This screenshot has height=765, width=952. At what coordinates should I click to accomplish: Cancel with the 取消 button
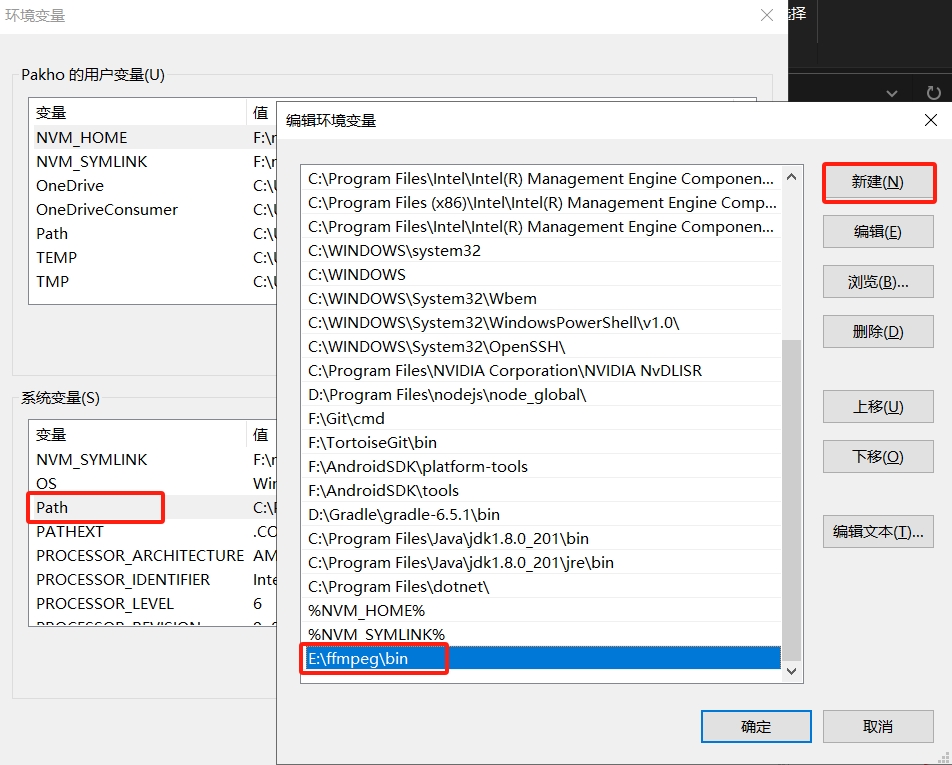pyautogui.click(x=877, y=727)
